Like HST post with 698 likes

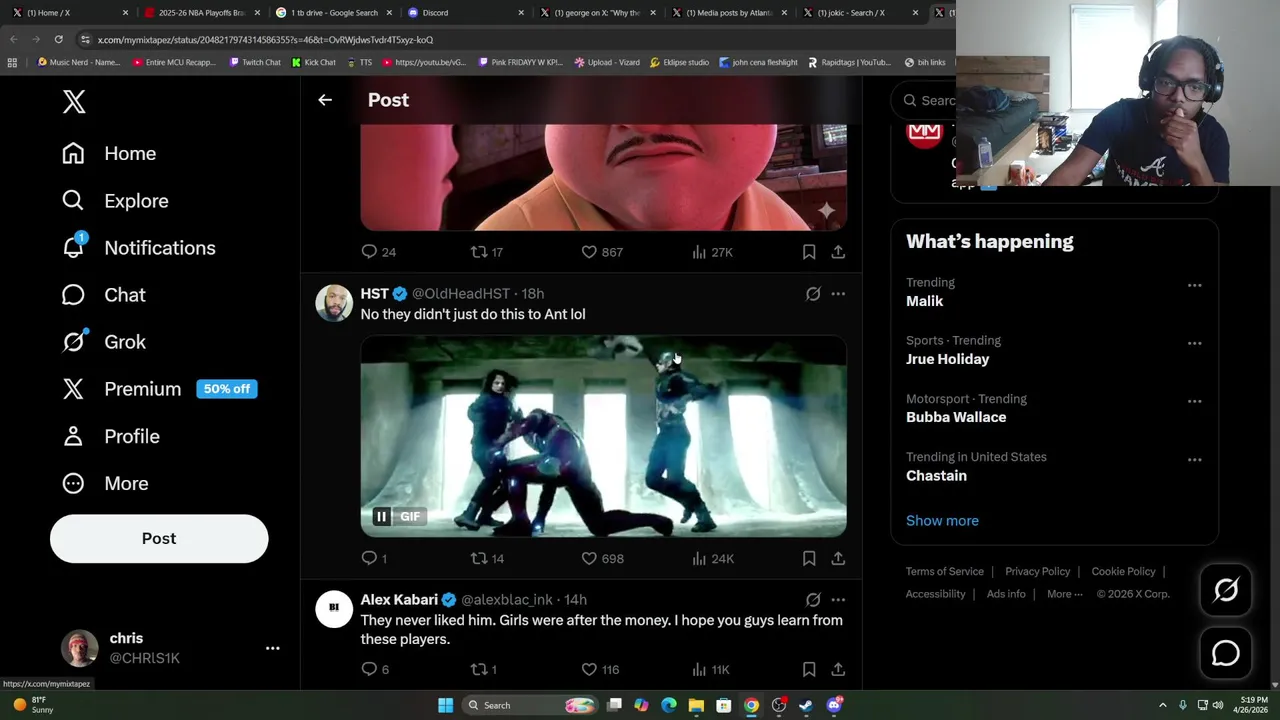[x=602, y=558]
